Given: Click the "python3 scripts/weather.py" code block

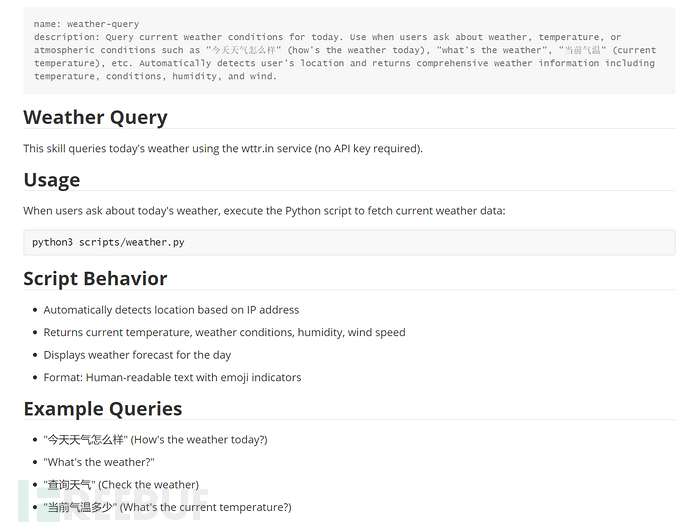Looking at the screenshot, I should point(108,242).
